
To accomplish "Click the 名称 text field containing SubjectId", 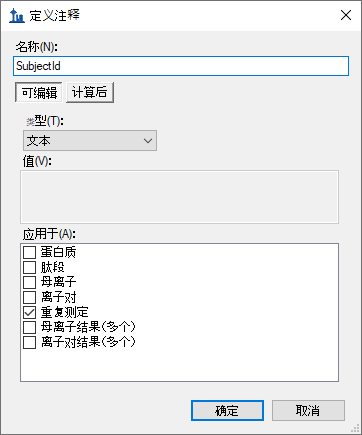I will (x=181, y=66).
